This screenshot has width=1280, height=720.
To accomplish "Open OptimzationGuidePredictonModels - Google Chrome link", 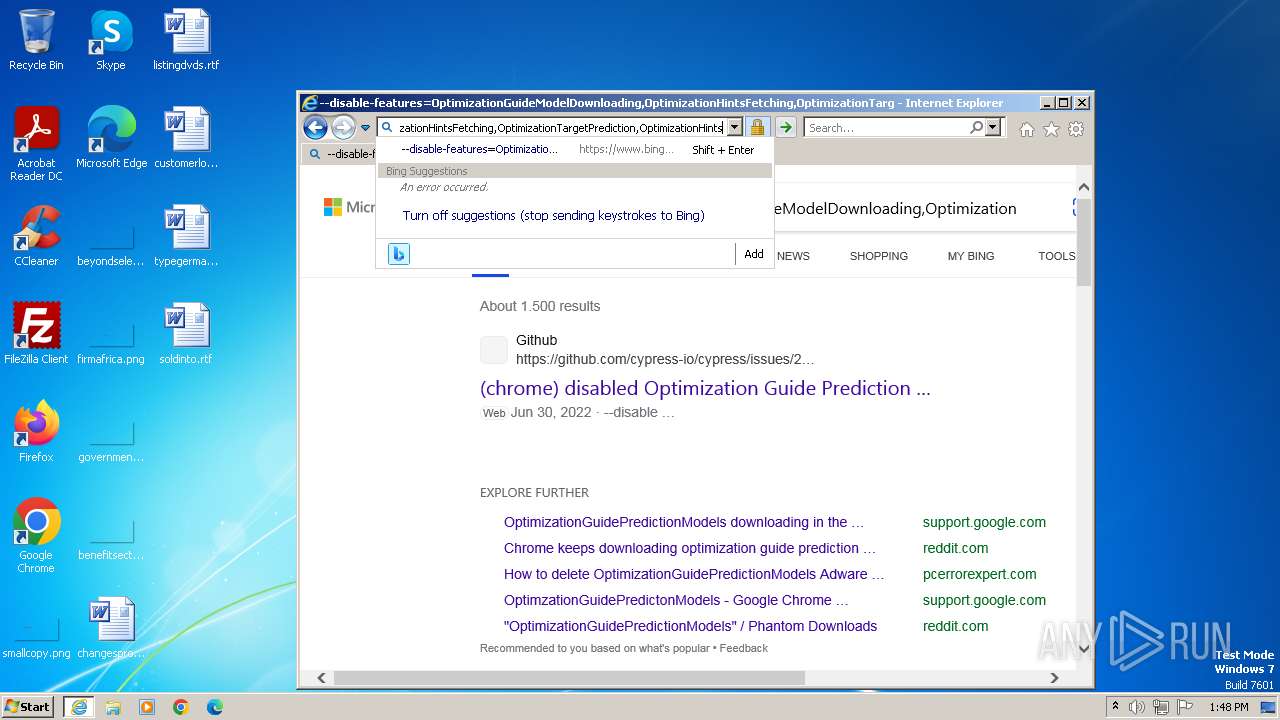I will pos(676,600).
